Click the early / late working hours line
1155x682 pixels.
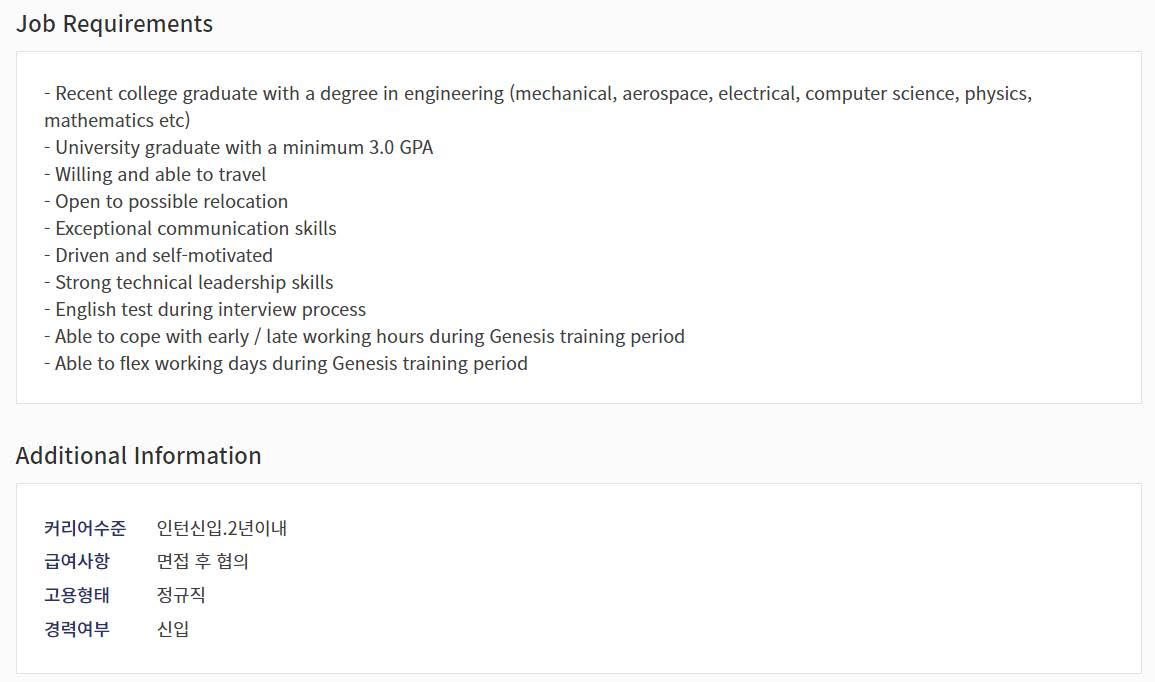pos(365,337)
